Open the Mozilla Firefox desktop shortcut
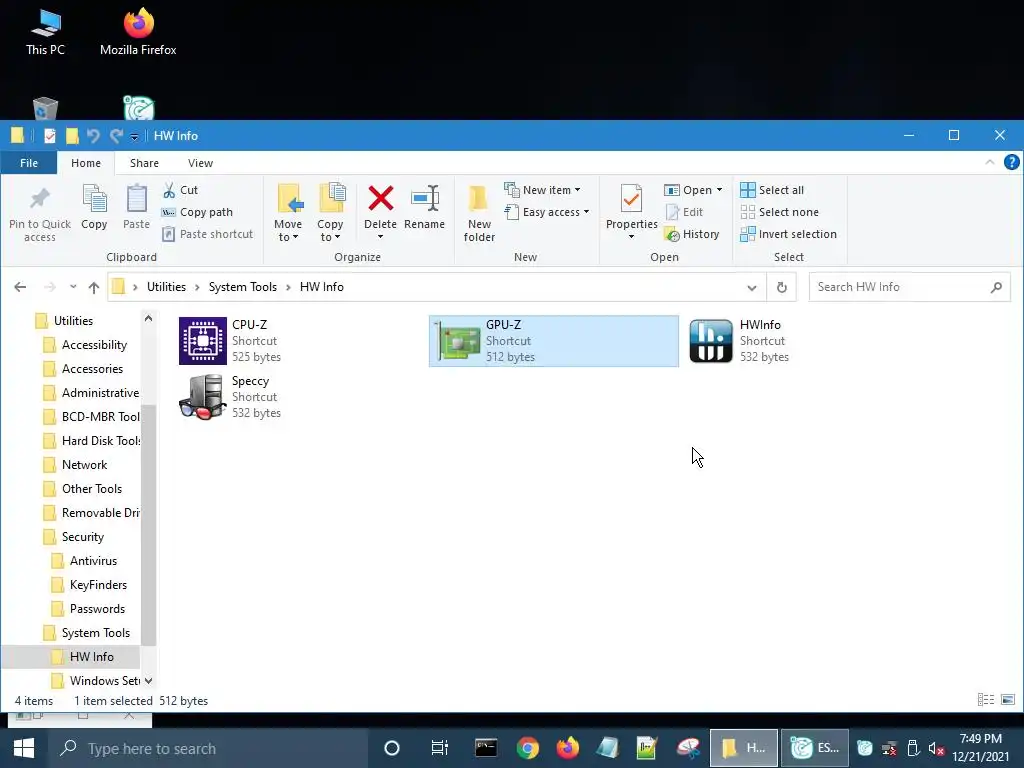The height and width of the screenshot is (768, 1024). [138, 31]
